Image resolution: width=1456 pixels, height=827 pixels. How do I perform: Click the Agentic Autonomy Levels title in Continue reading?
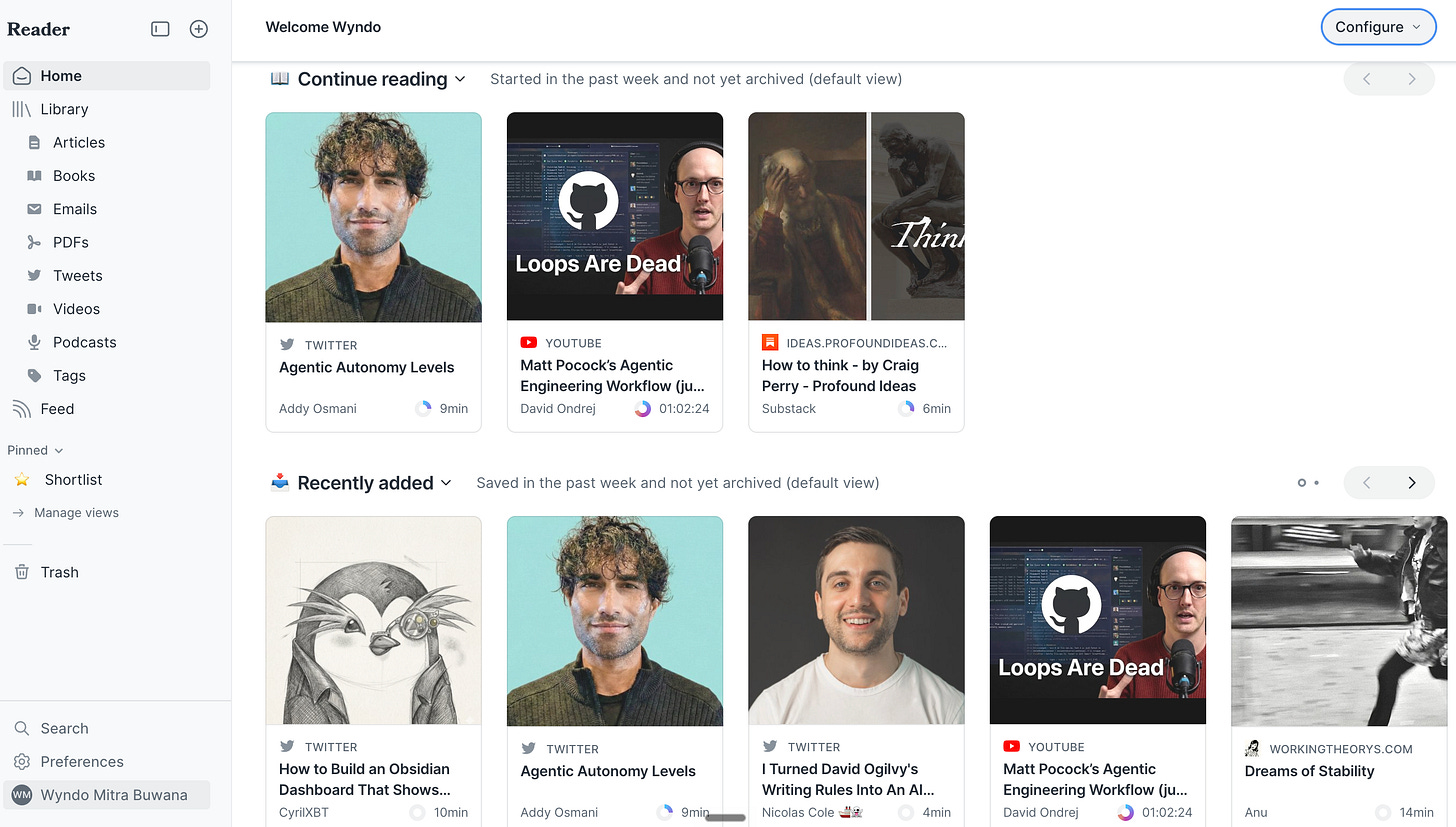click(366, 367)
